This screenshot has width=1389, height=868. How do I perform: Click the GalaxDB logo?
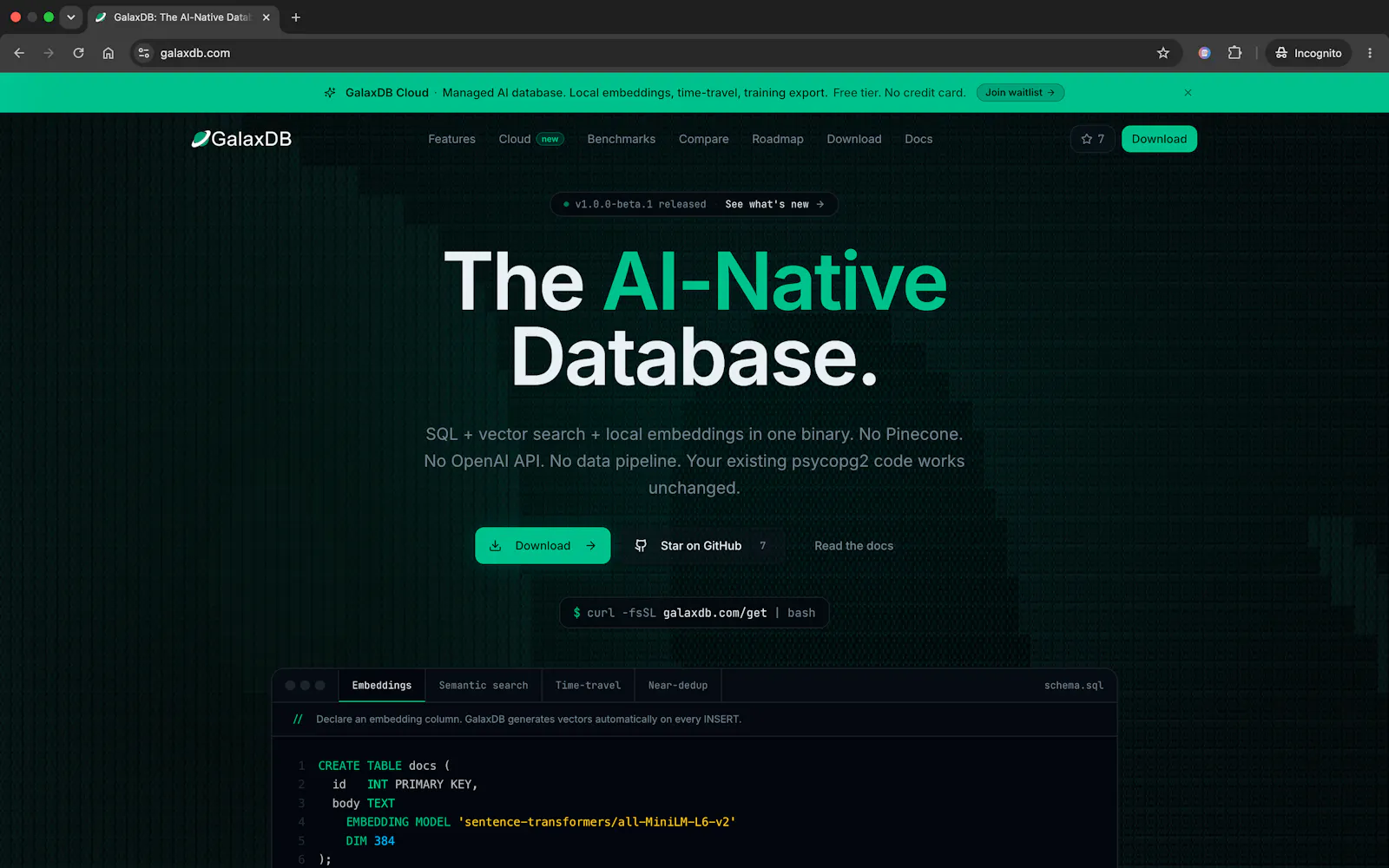(x=241, y=139)
